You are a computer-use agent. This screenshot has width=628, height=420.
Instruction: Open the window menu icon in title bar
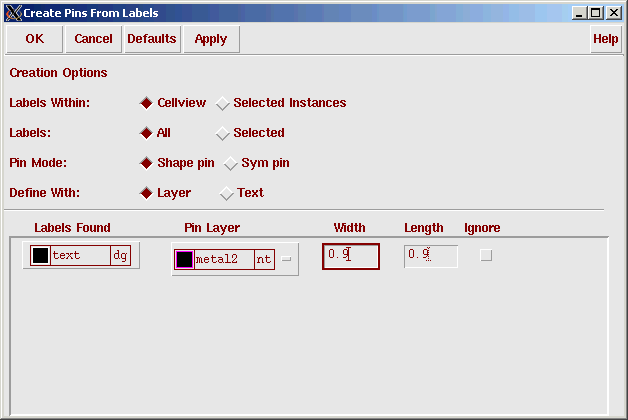12,12
